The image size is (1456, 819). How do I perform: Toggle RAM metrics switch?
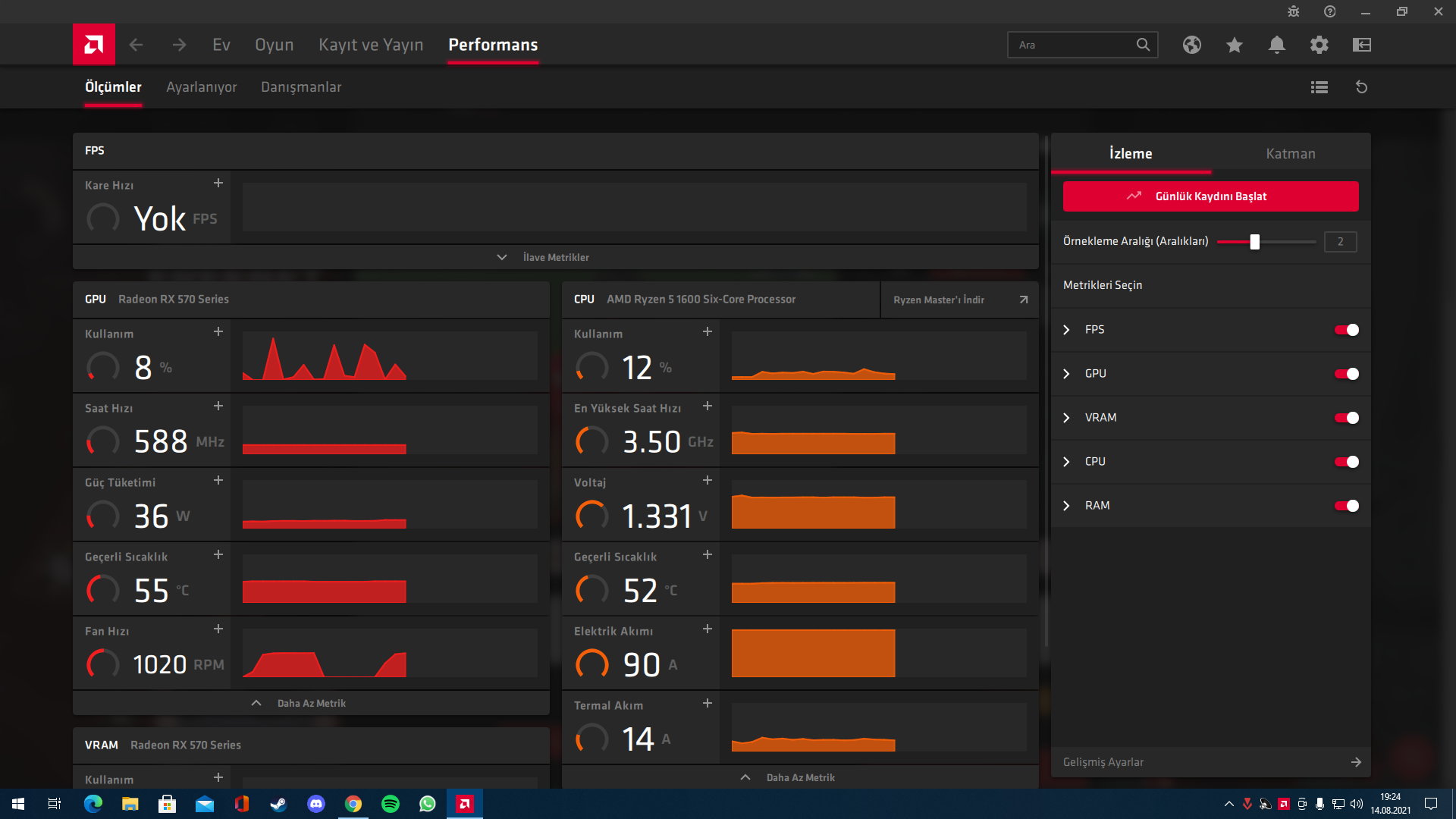click(x=1347, y=506)
